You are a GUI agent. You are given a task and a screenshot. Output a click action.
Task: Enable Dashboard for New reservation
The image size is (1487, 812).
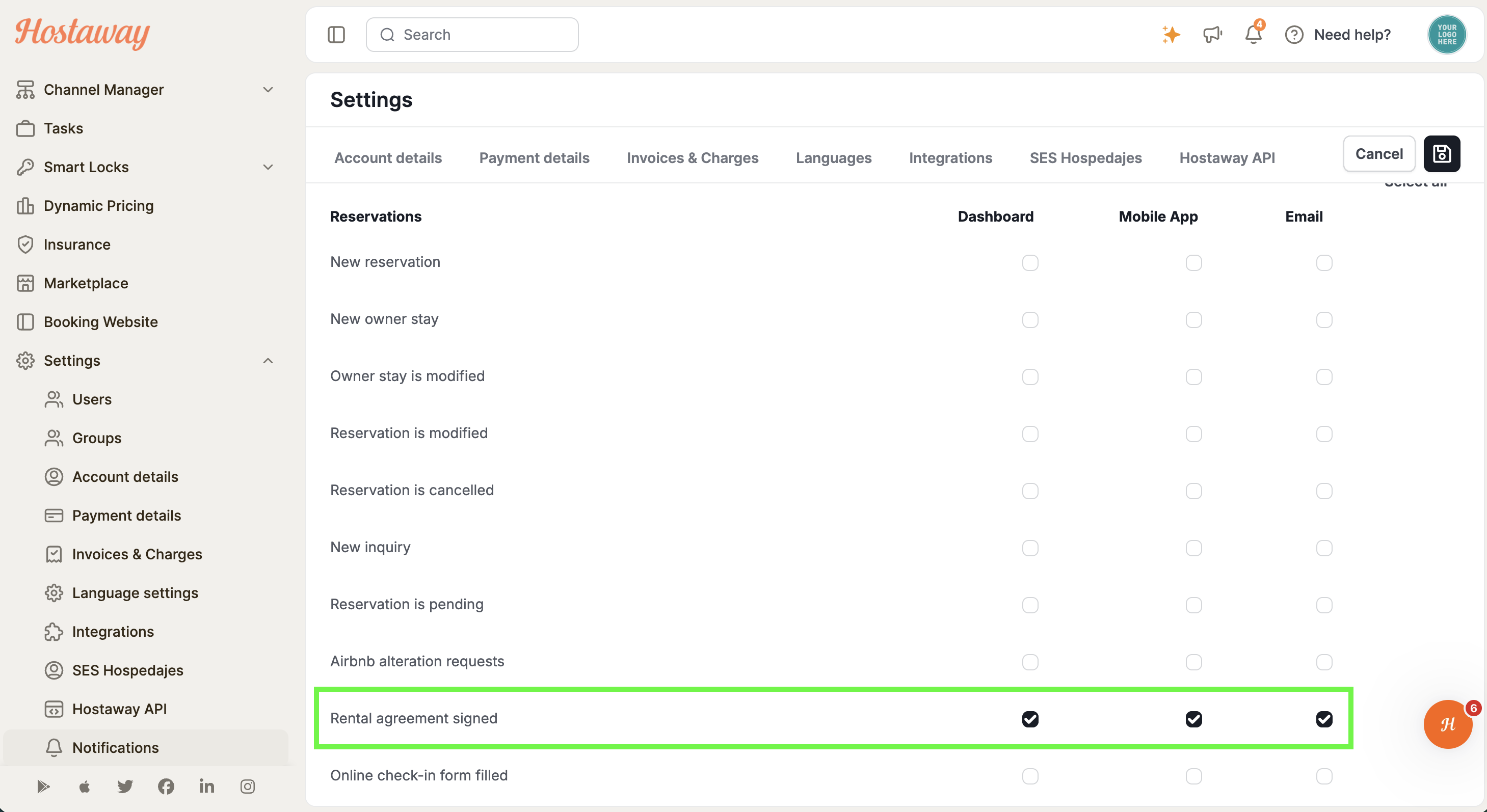1030,262
